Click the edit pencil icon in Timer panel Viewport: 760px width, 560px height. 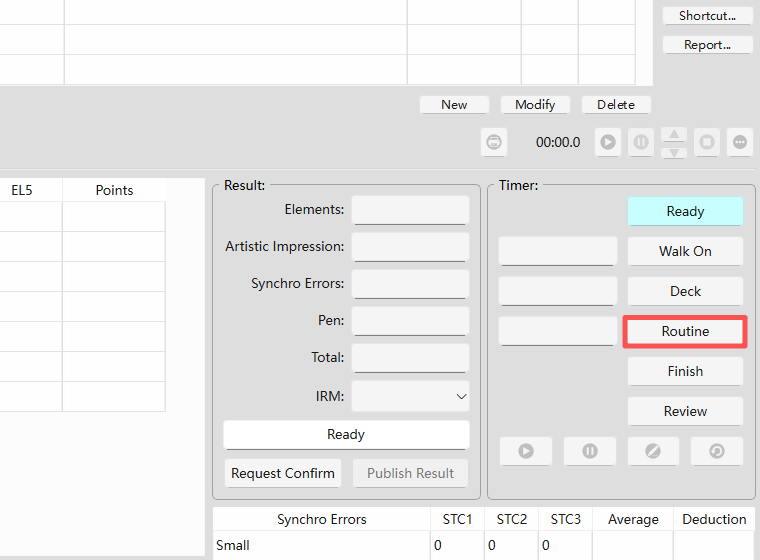653,451
